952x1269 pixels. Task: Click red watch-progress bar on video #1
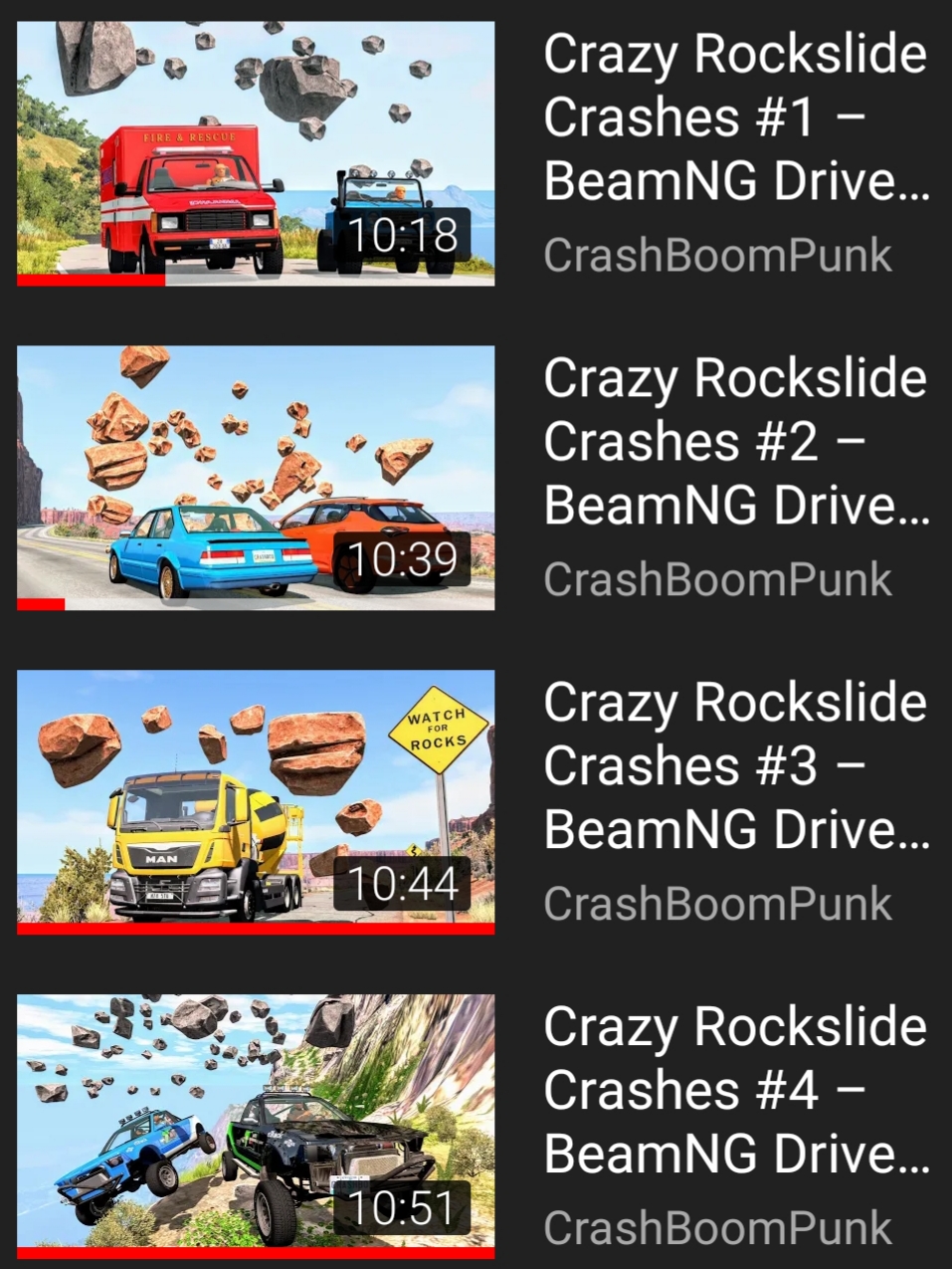91,281
